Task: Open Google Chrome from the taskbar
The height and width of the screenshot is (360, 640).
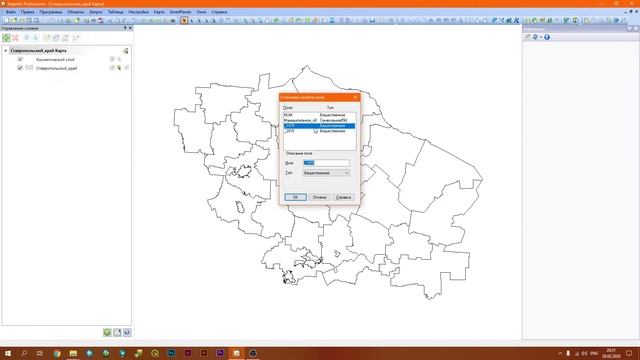Action: click(57, 353)
